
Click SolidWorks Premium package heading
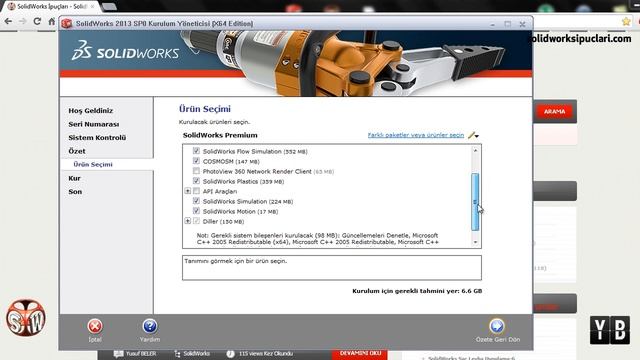point(220,135)
